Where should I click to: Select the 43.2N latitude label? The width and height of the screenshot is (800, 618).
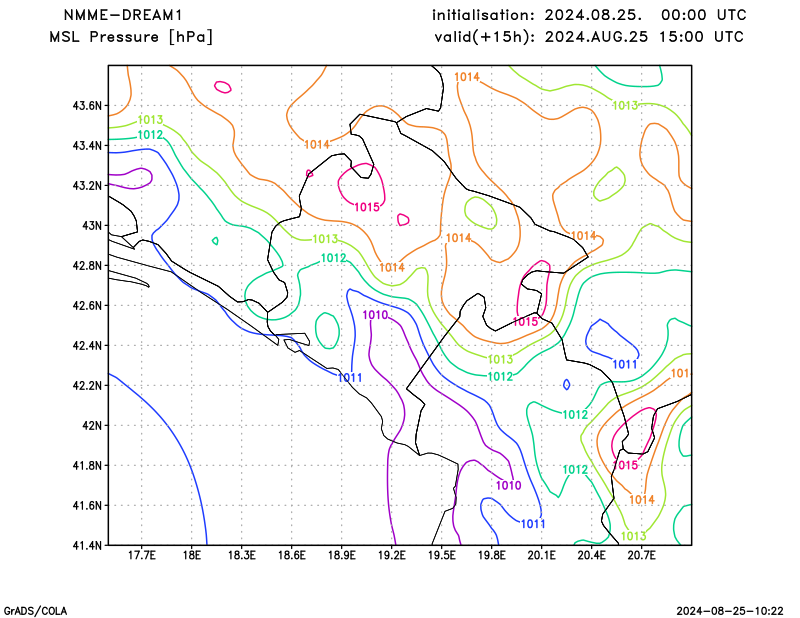pos(87,185)
